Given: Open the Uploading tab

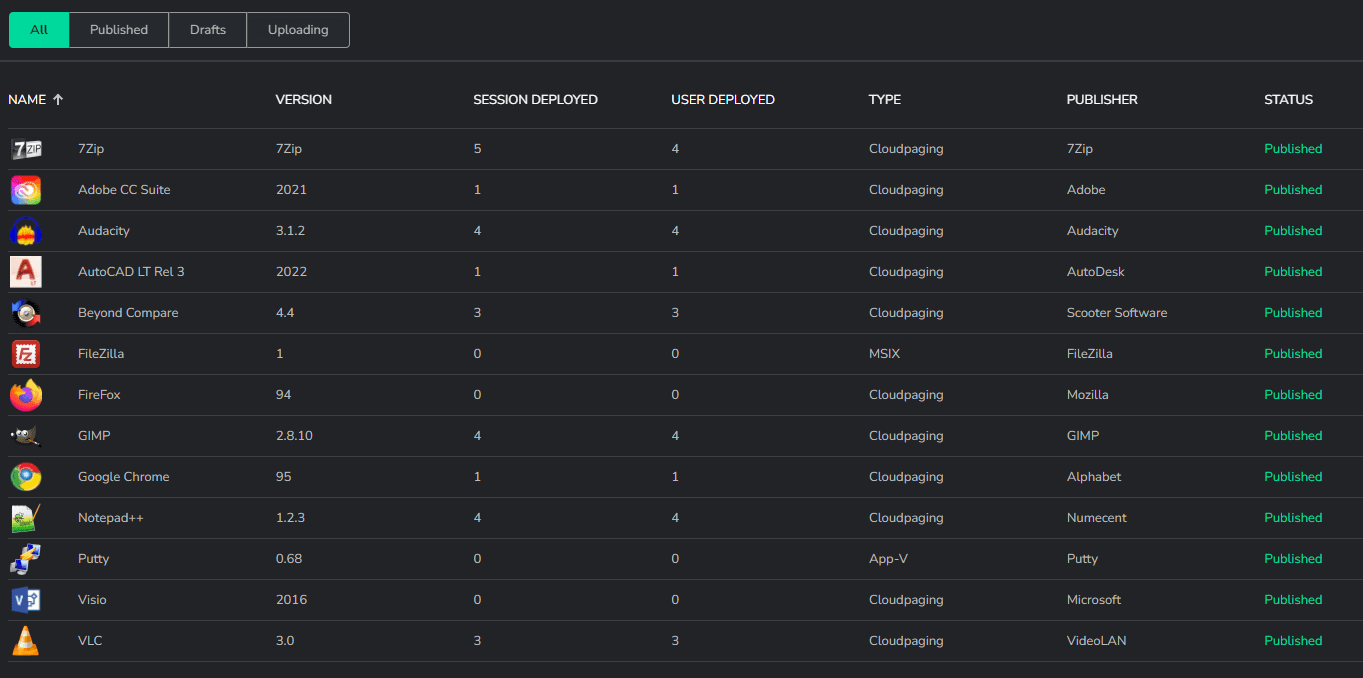Looking at the screenshot, I should [x=298, y=30].
